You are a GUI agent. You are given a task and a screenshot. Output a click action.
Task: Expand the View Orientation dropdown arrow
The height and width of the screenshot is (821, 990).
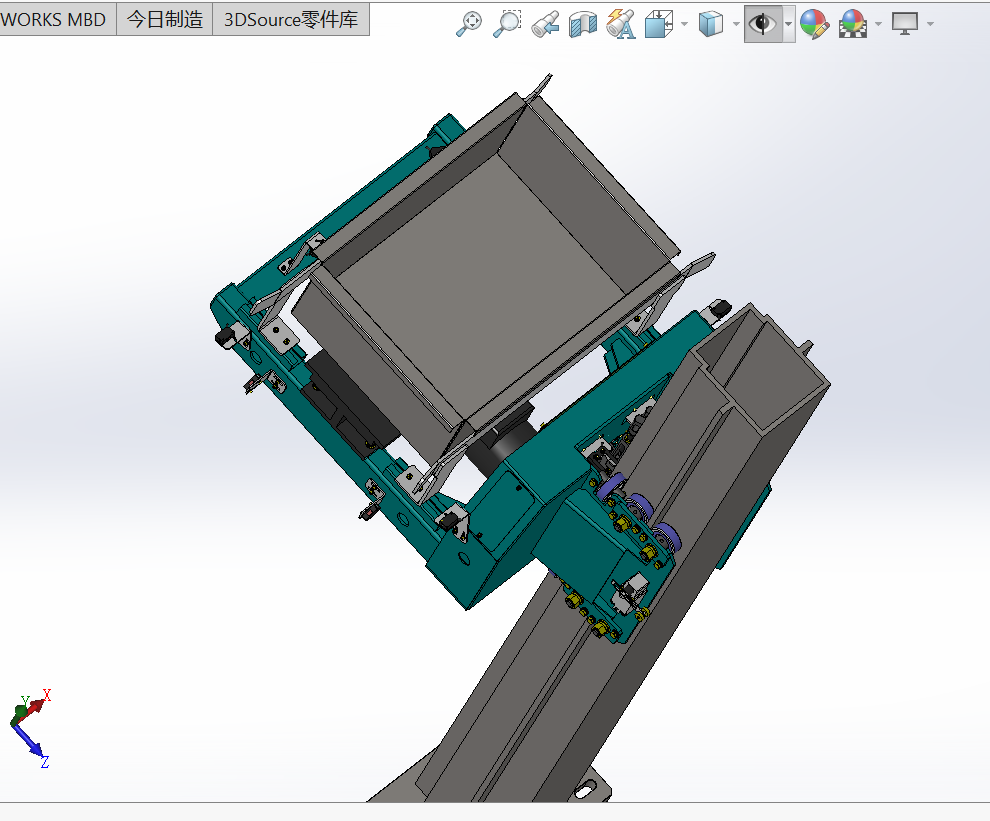pyautogui.click(x=684, y=24)
